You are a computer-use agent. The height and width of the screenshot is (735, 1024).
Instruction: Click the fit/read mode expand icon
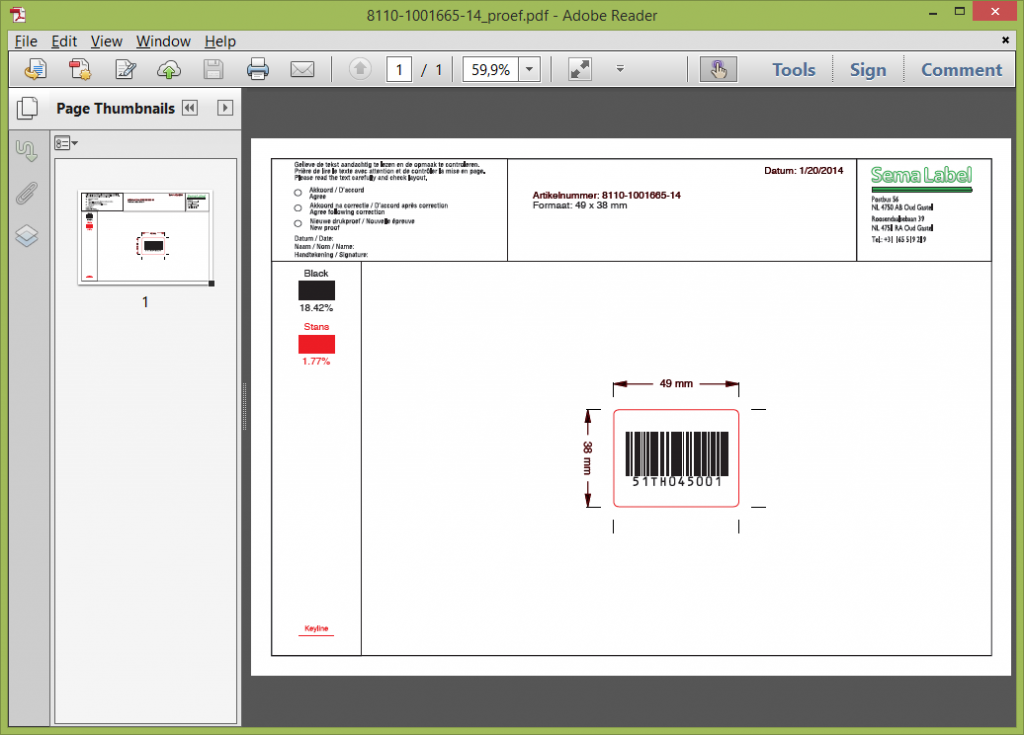(580, 69)
